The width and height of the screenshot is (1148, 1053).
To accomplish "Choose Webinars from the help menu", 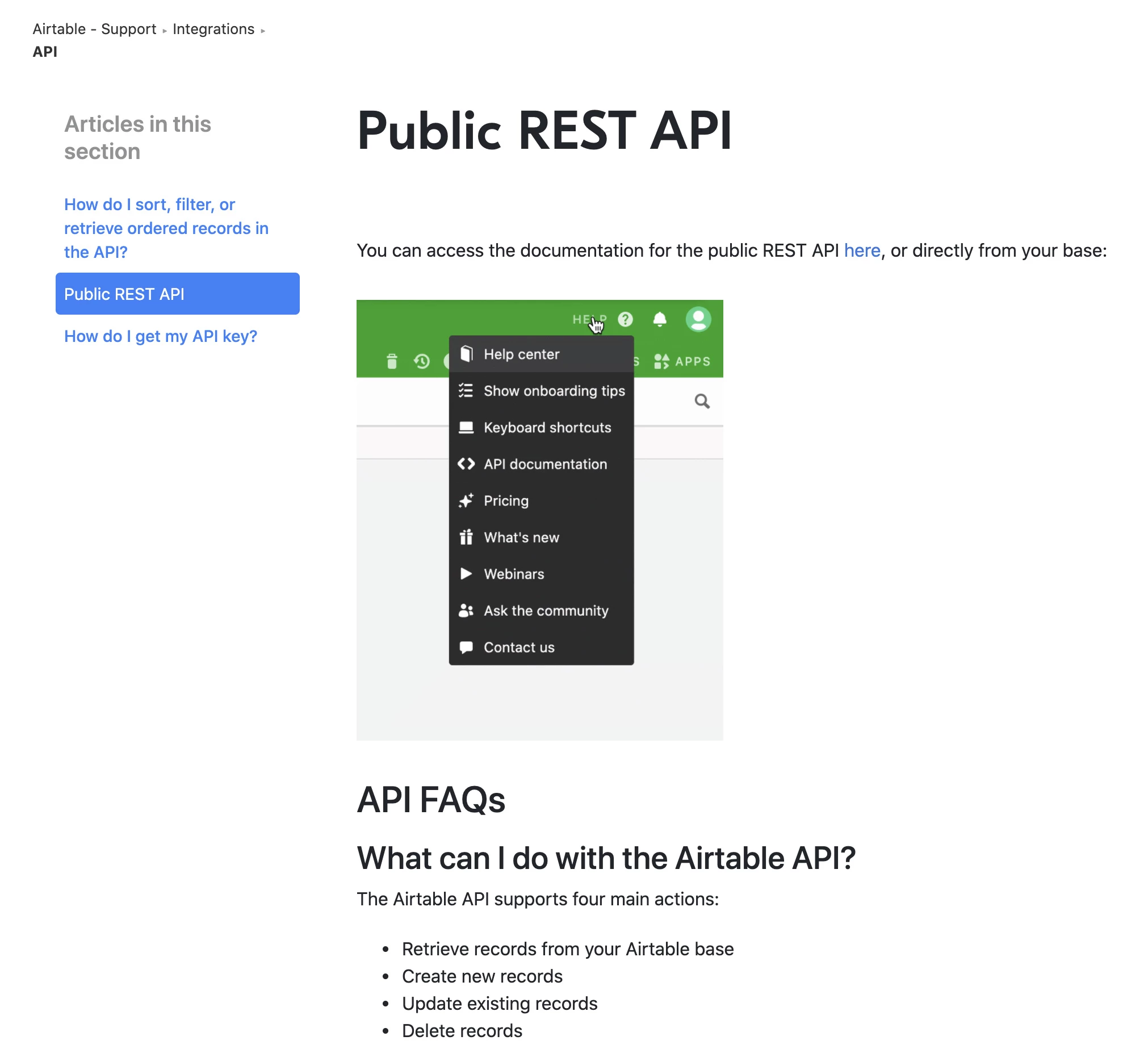I will click(541, 574).
